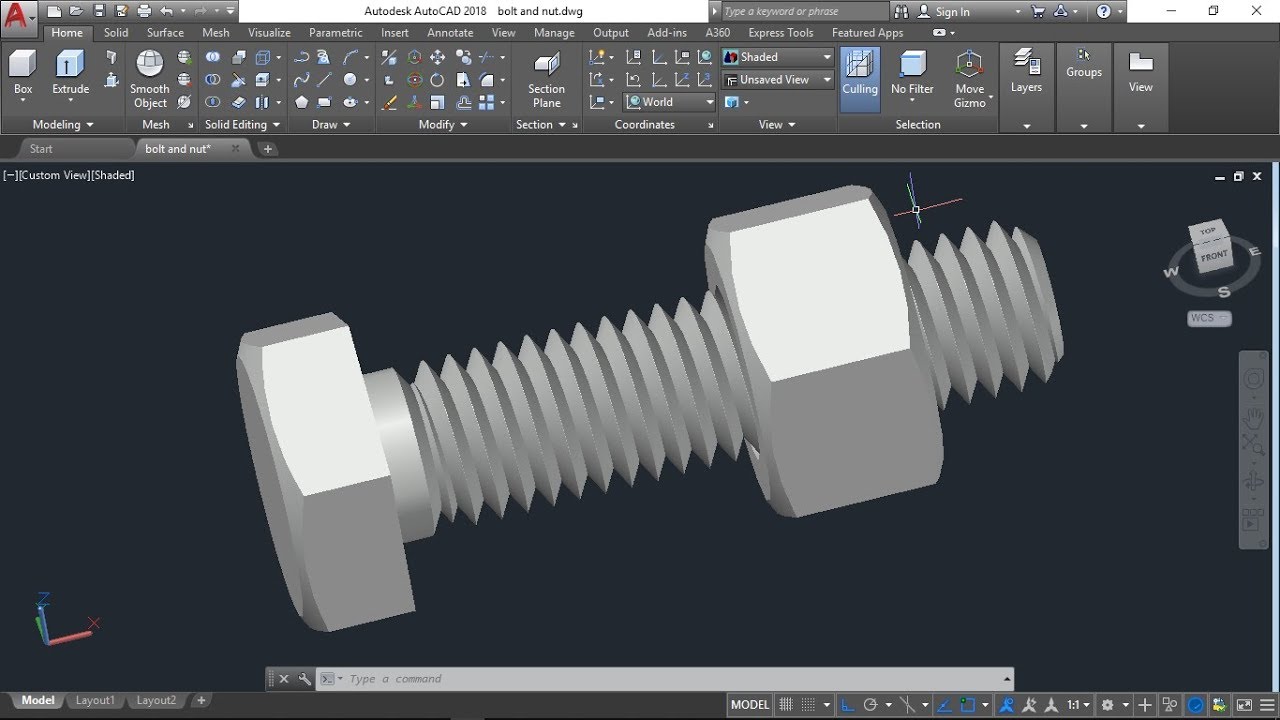Open the Parametric ribbon tab

[x=335, y=32]
